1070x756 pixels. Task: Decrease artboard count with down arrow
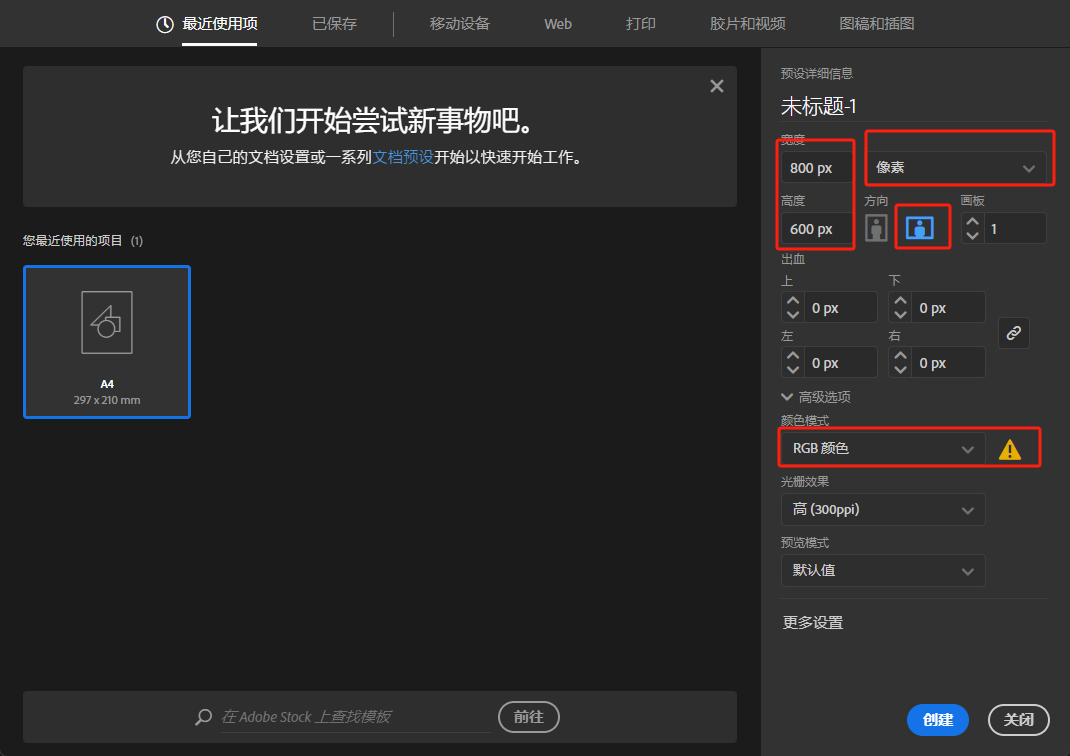972,235
